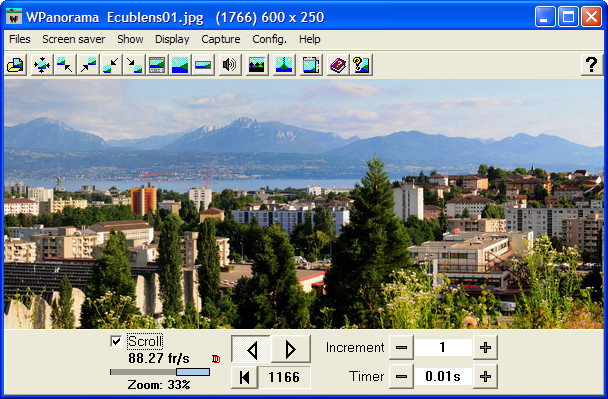Open the Help menu
The width and height of the screenshot is (608, 399).
coord(309,39)
